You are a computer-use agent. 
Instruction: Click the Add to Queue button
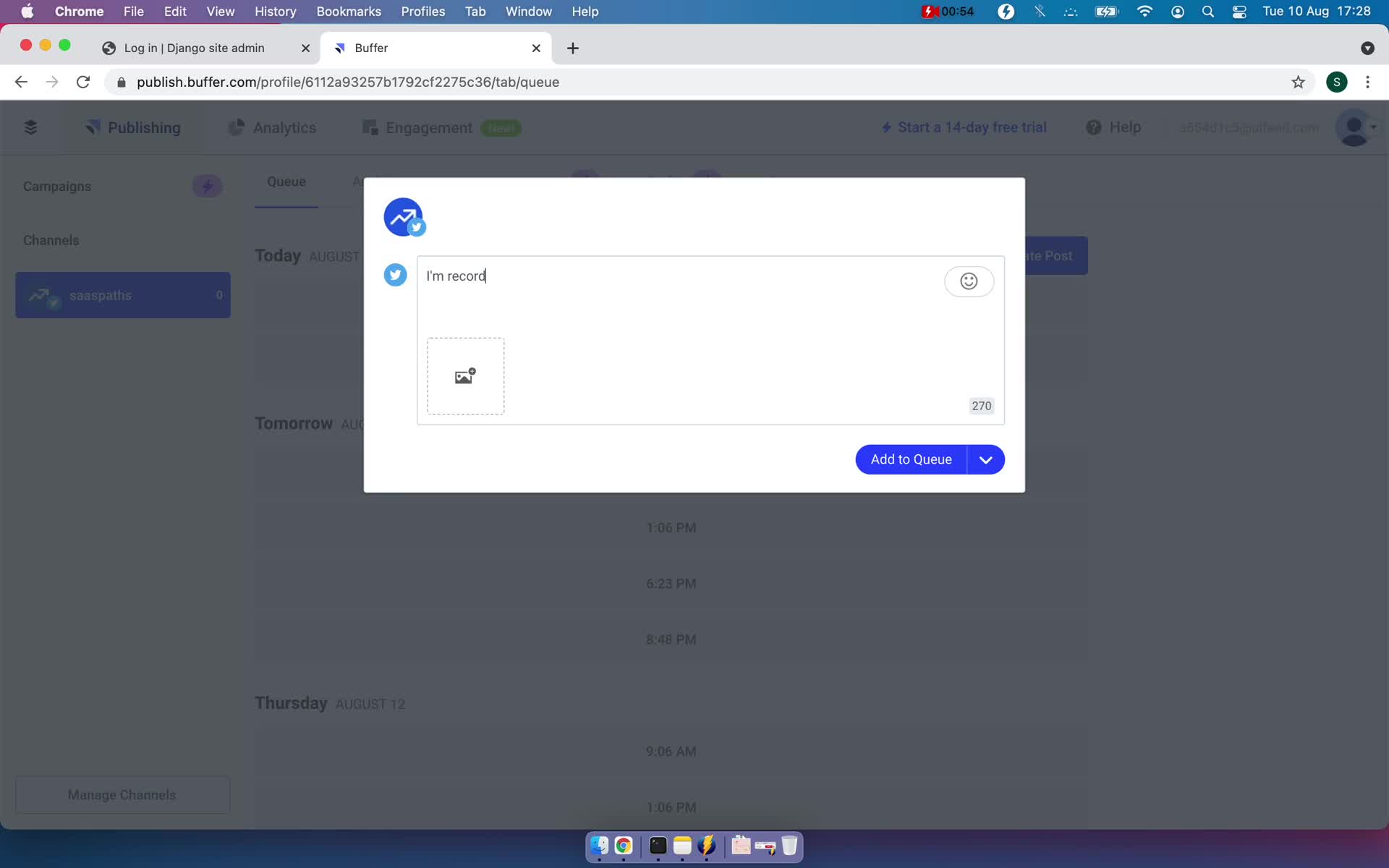pyautogui.click(x=910, y=458)
